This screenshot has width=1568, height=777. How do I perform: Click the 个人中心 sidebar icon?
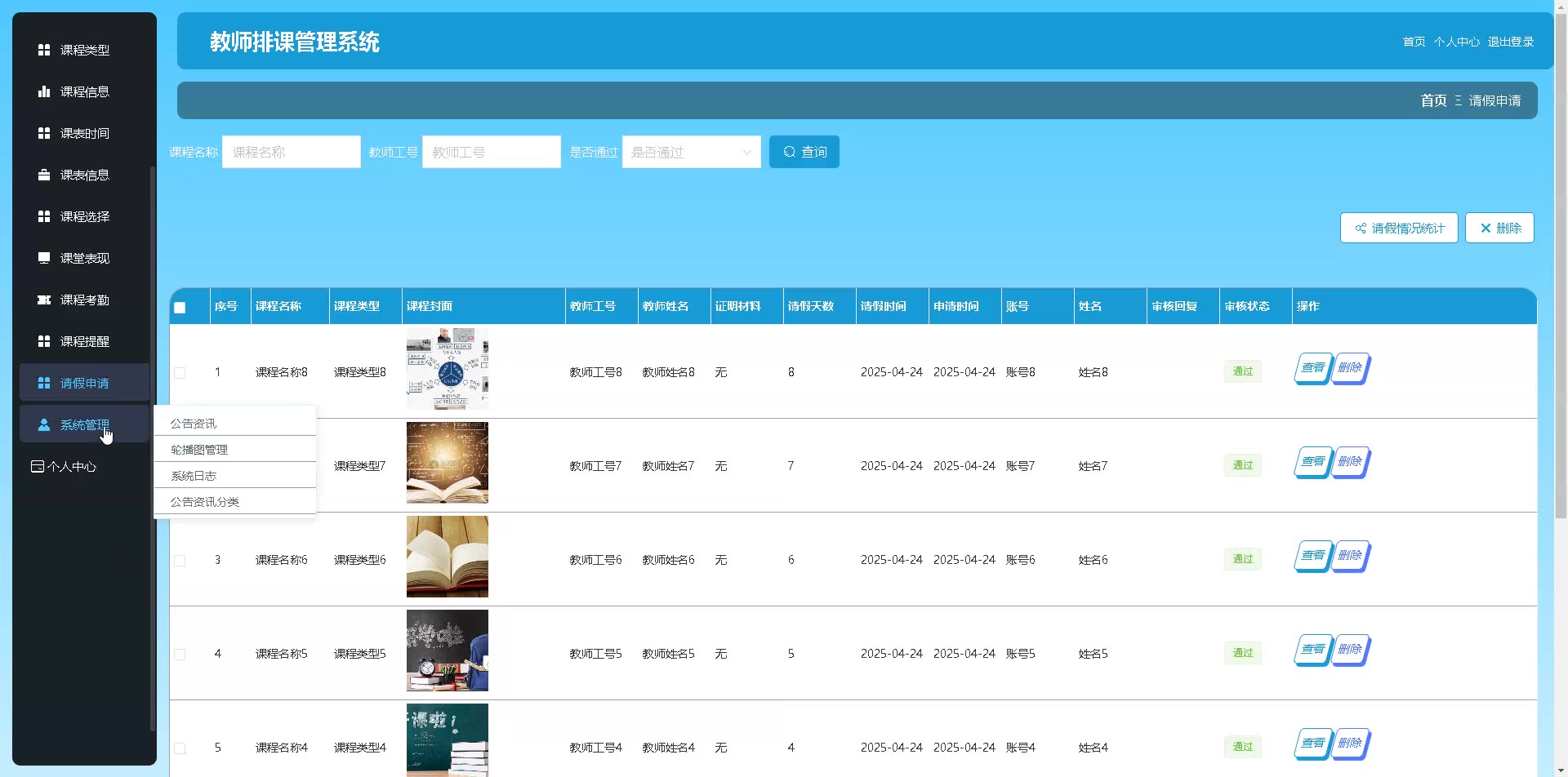tap(38, 467)
